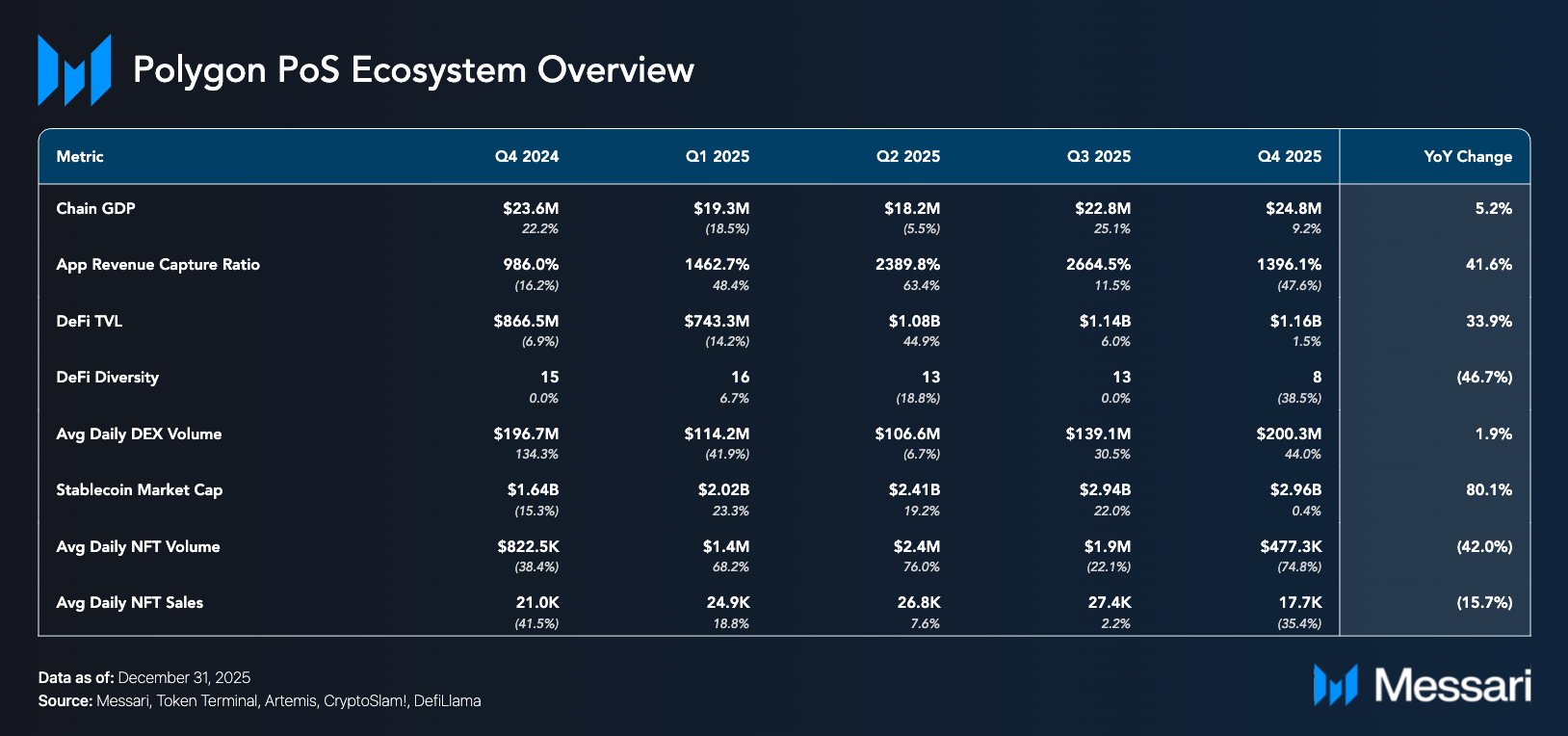Click the Chain GDP value '$23.6M'

pos(531,208)
